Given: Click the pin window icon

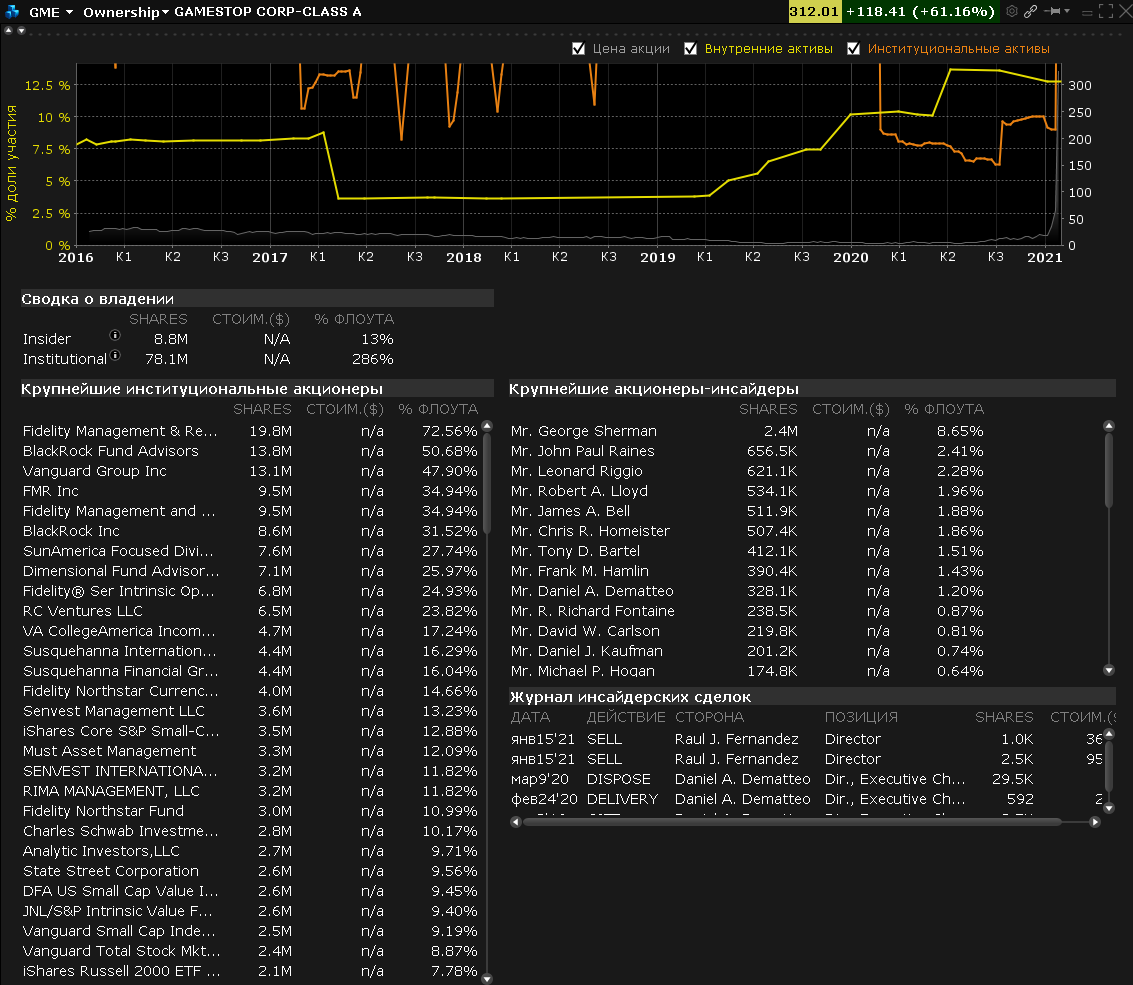Looking at the screenshot, I should (x=1053, y=11).
